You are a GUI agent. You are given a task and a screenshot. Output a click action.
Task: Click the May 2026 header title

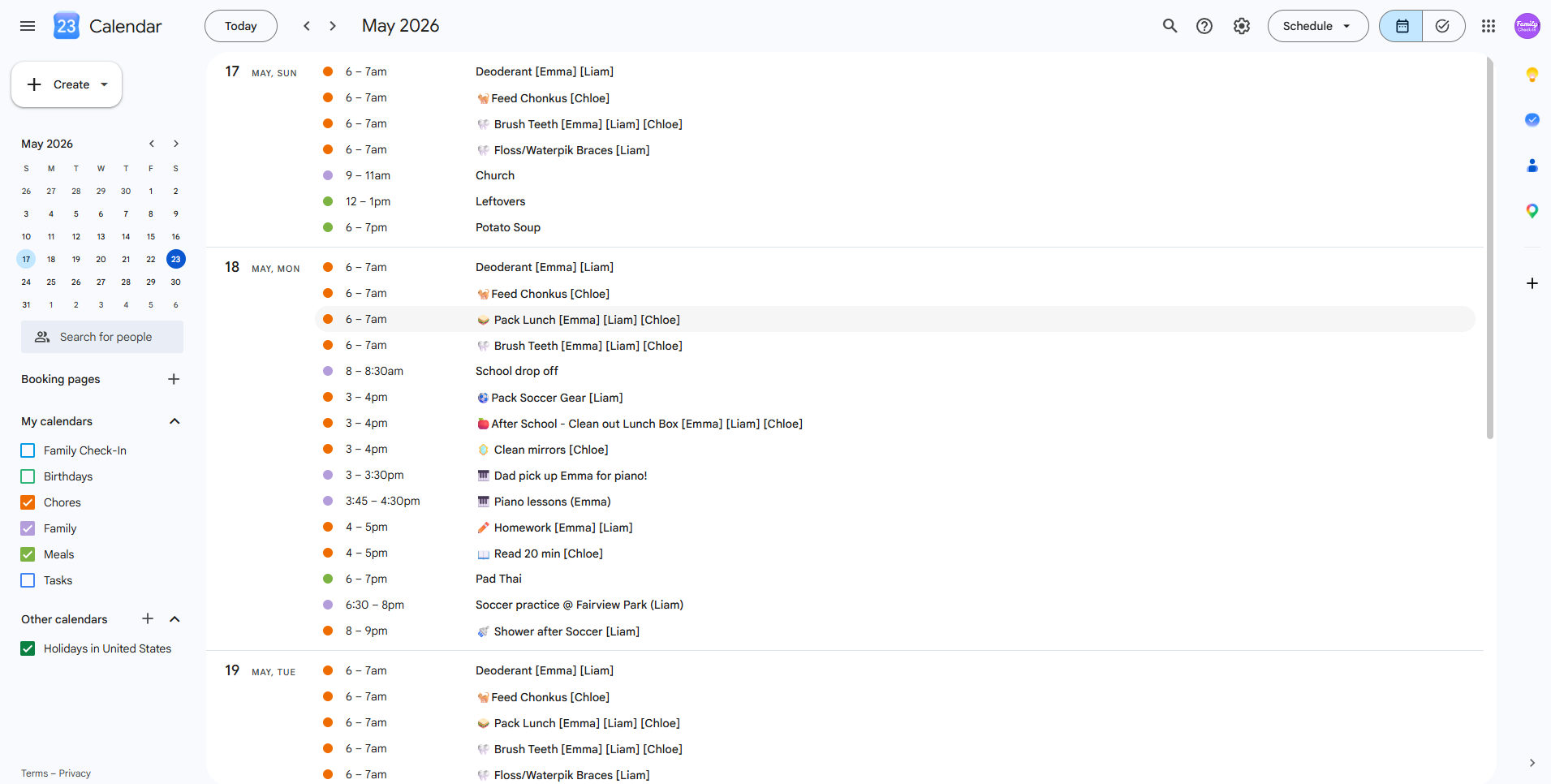click(x=401, y=26)
